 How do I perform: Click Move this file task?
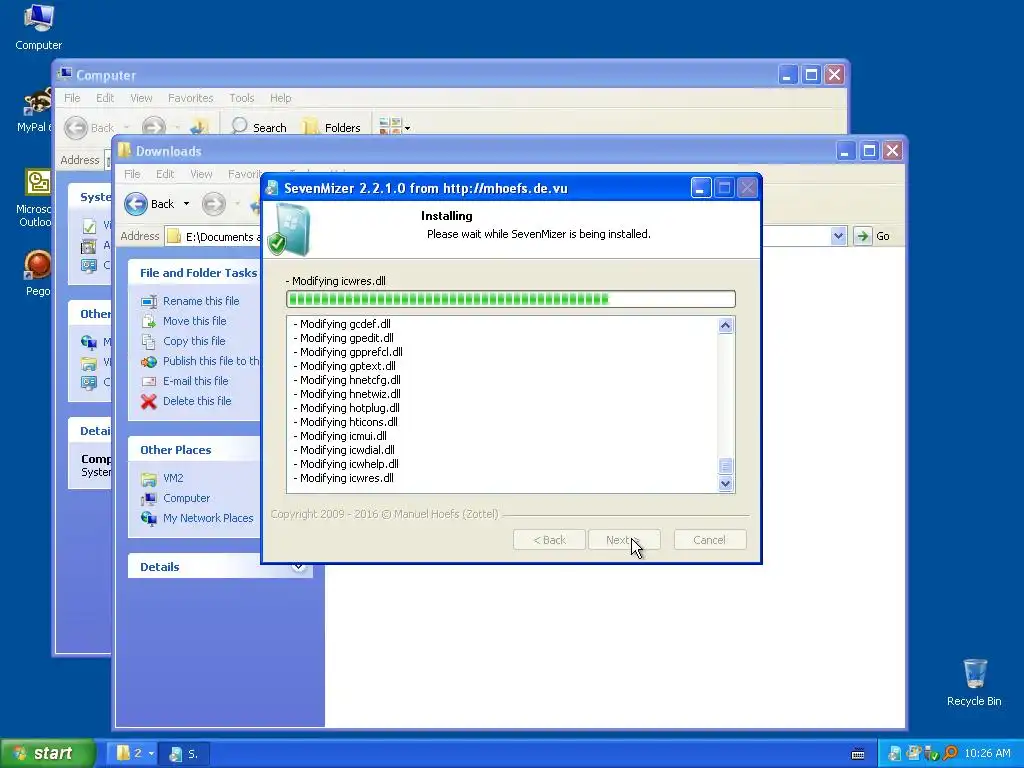tap(195, 321)
